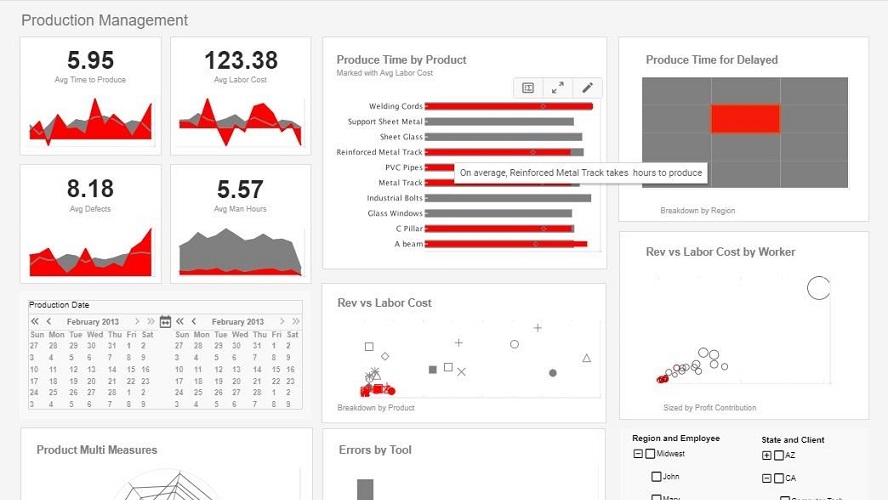Click left calendar's February 2013 title
Screen dimensions: 888x500
93,322
